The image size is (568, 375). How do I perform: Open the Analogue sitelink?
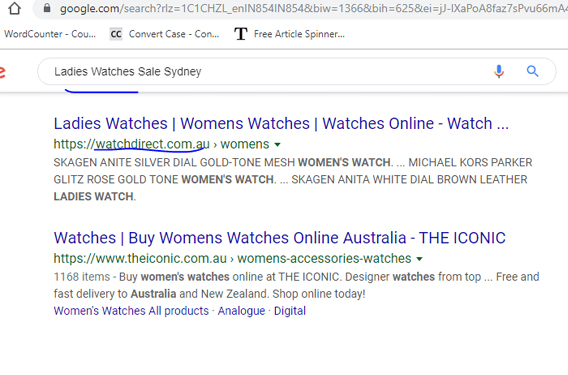(x=241, y=311)
